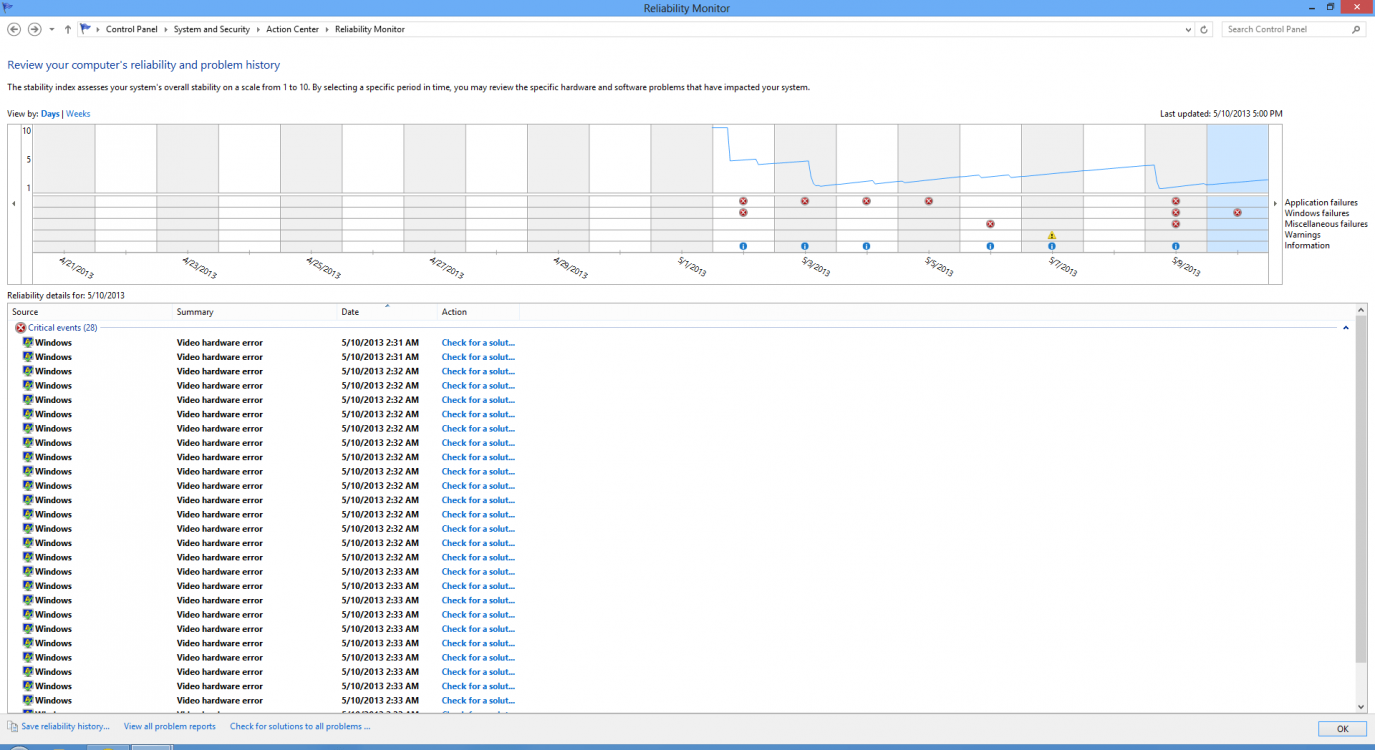Sort list by Date column header
1375x750 pixels.
coord(387,312)
